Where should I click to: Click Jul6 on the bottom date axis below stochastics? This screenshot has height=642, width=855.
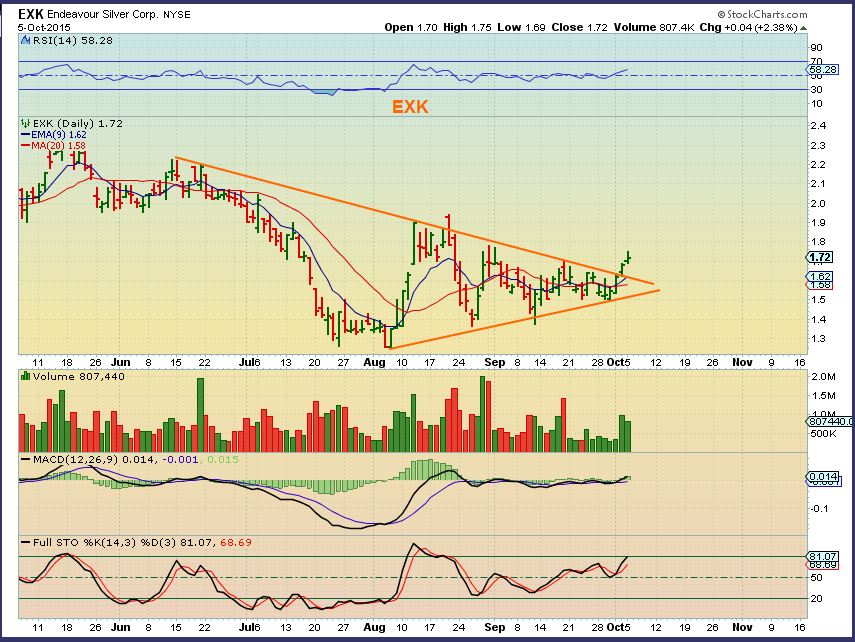point(250,627)
